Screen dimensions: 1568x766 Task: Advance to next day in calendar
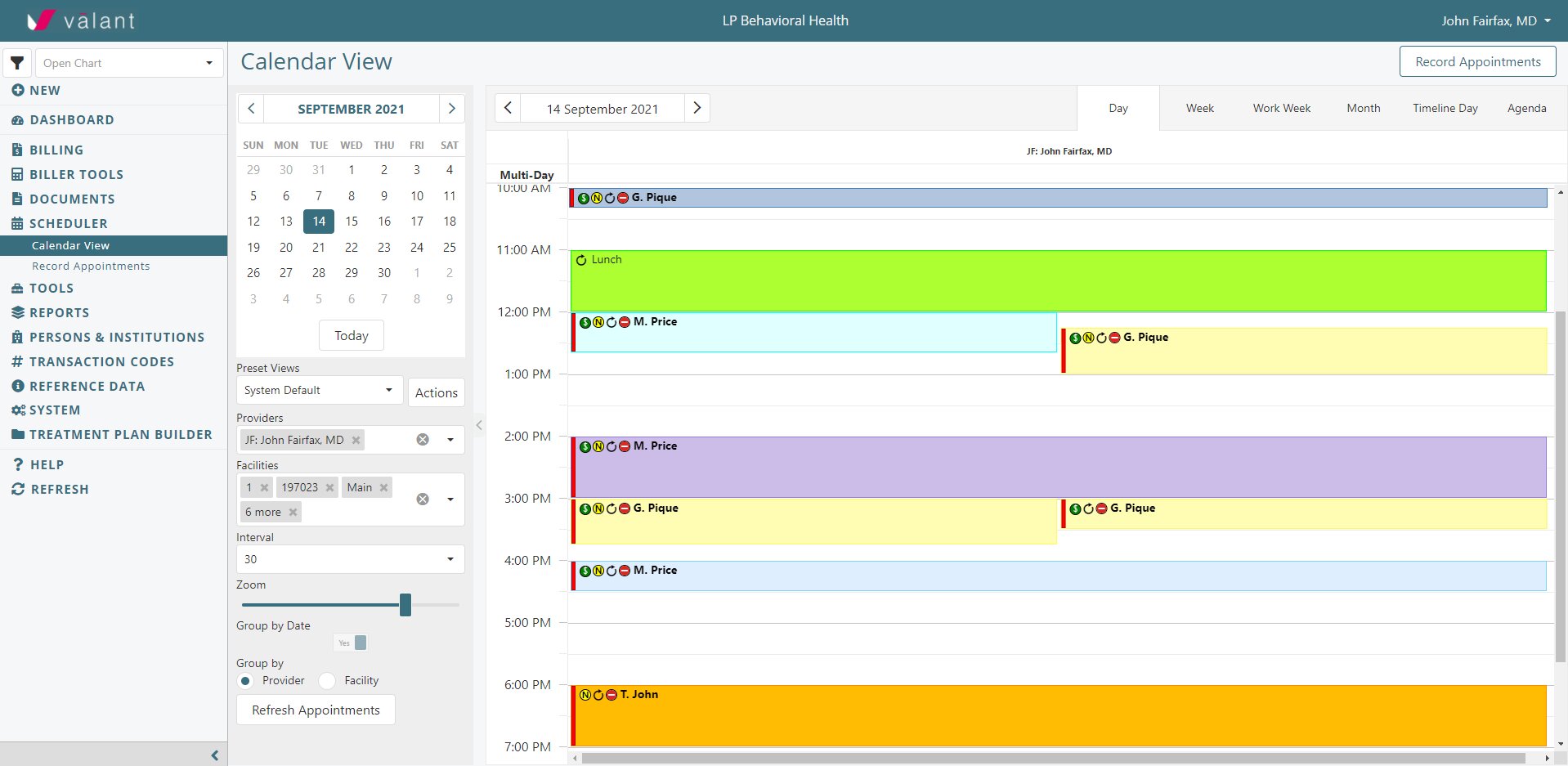[697, 108]
